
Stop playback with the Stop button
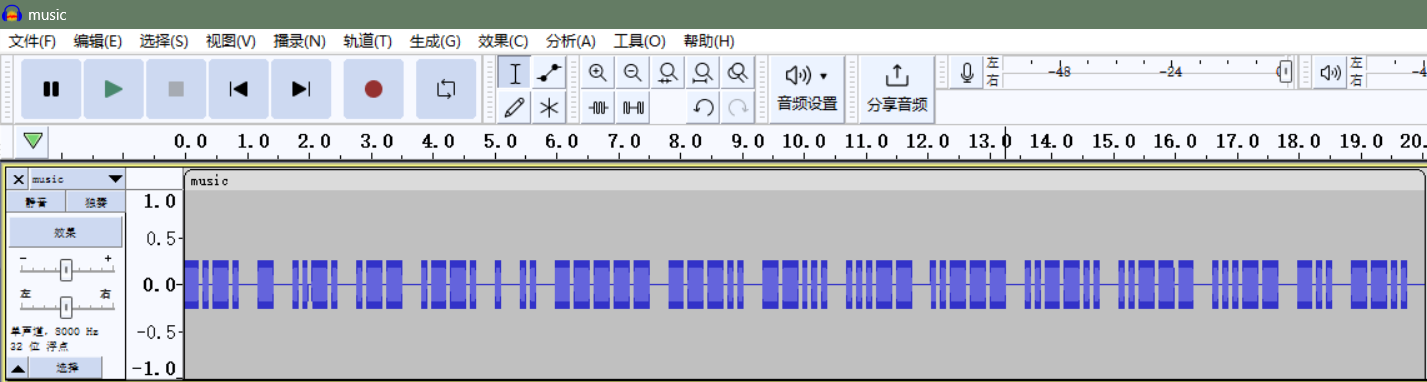click(x=176, y=89)
